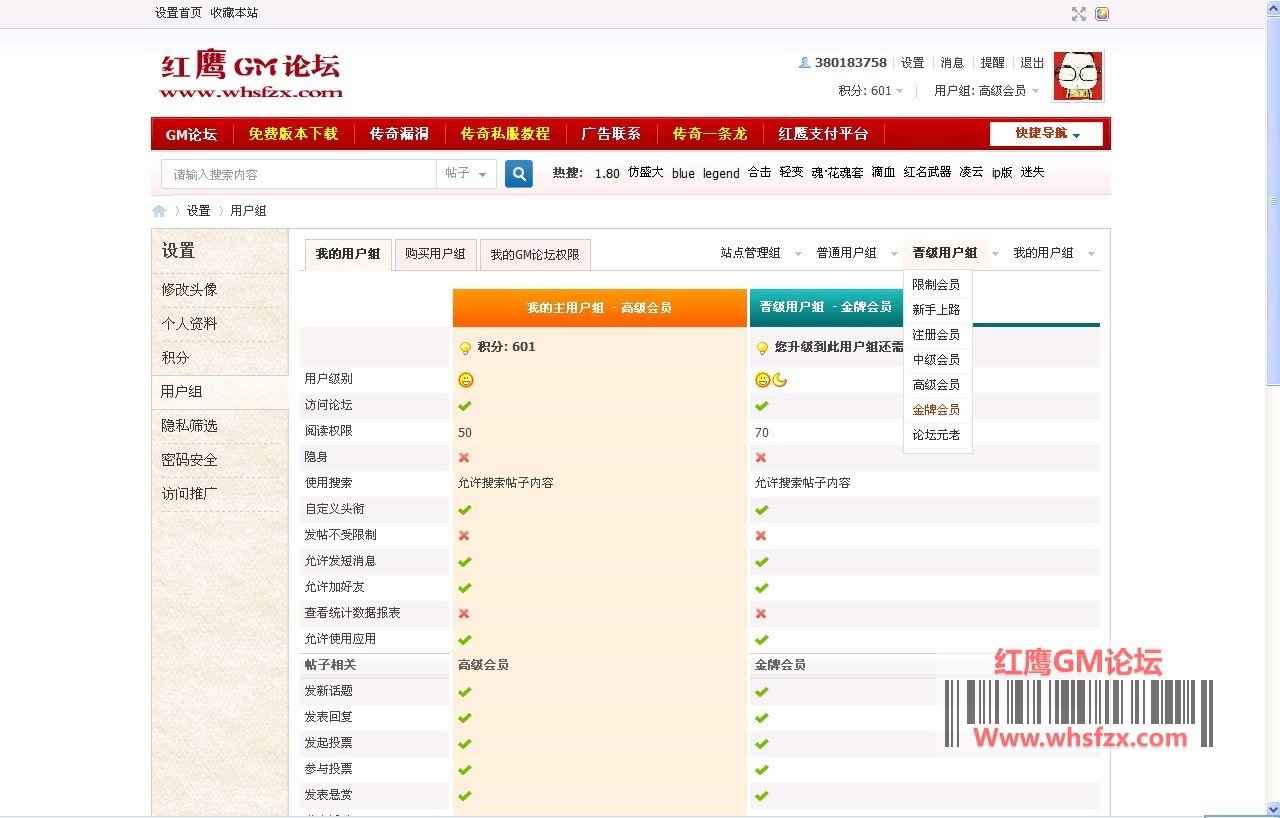
Task: Open the 普通用户组 dropdown menu
Action: (857, 254)
